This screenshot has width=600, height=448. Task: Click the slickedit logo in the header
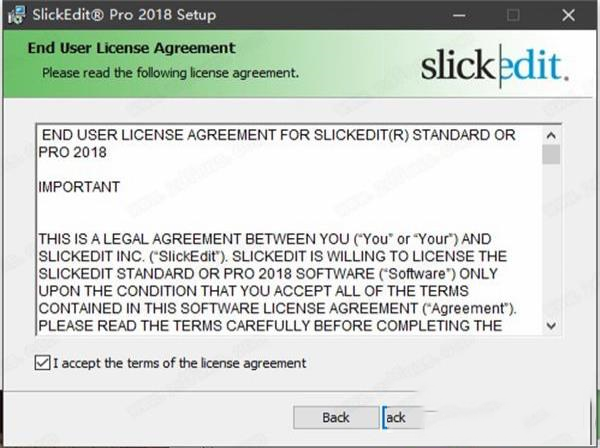coord(495,66)
